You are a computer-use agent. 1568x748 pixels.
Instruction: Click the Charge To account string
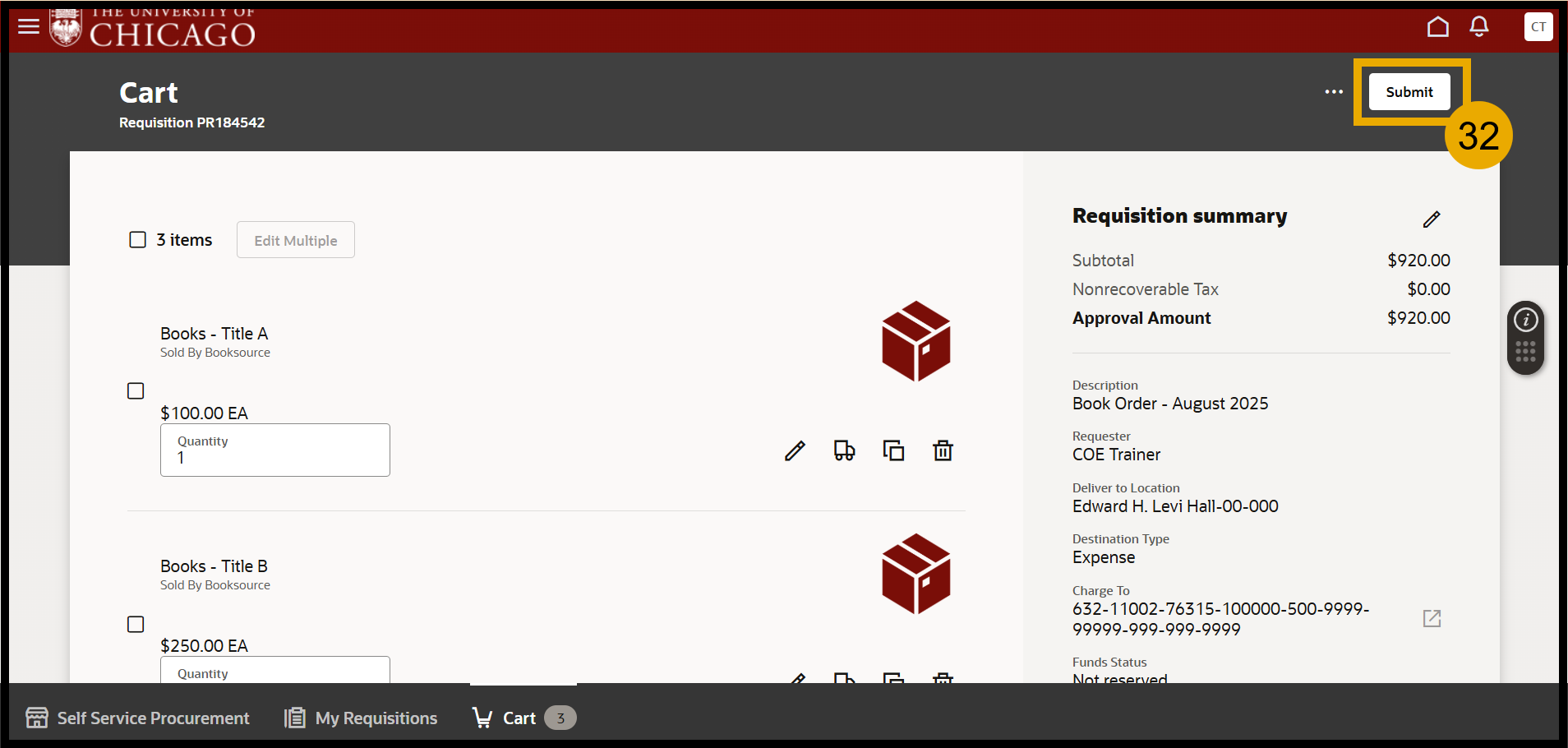tap(1220, 619)
